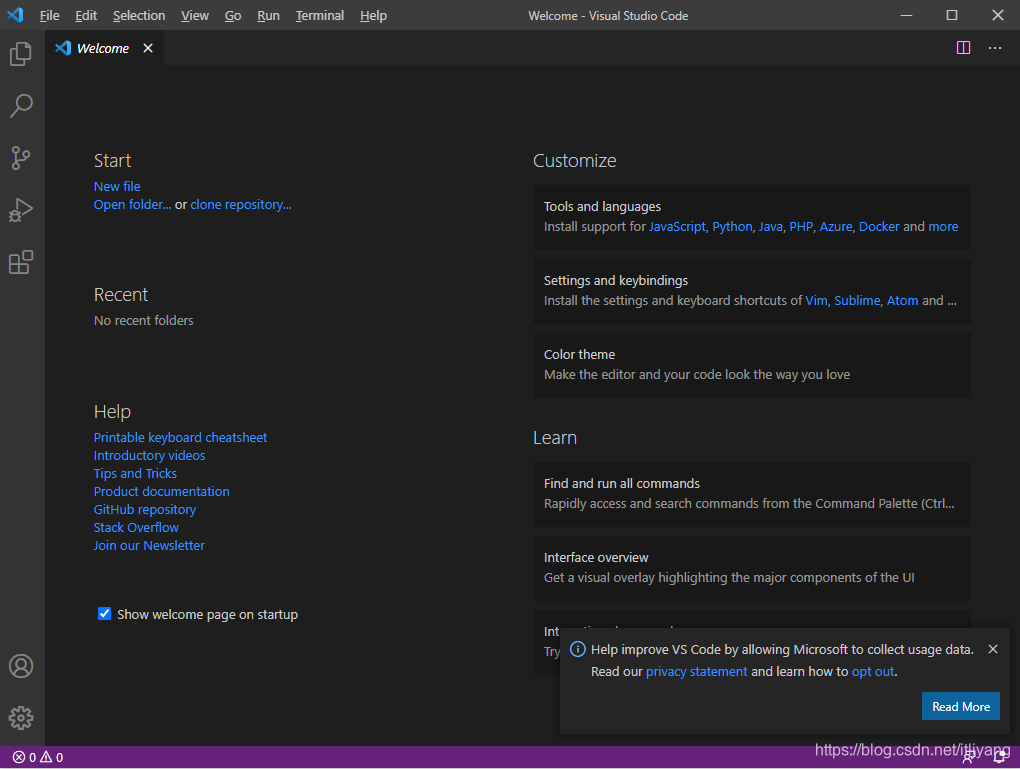The width and height of the screenshot is (1020, 769).
Task: Open the View menu
Action: 195,16
